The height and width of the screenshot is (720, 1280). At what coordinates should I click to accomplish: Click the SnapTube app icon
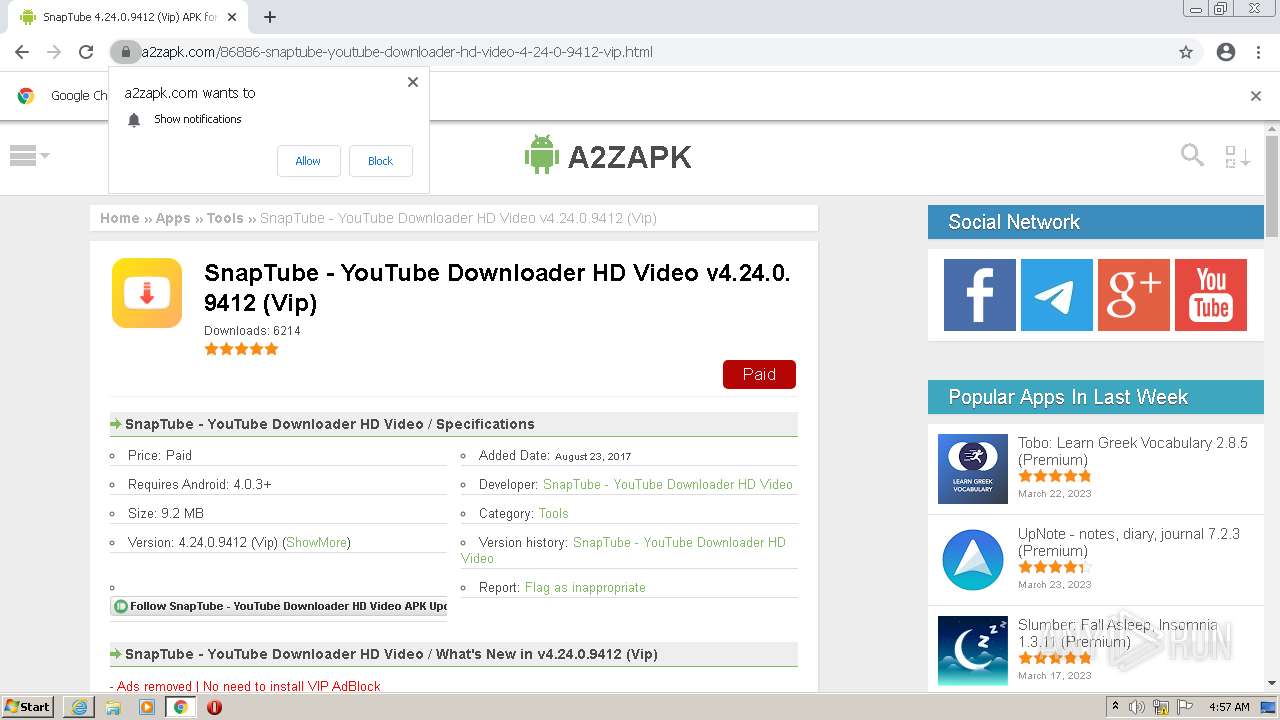[147, 293]
